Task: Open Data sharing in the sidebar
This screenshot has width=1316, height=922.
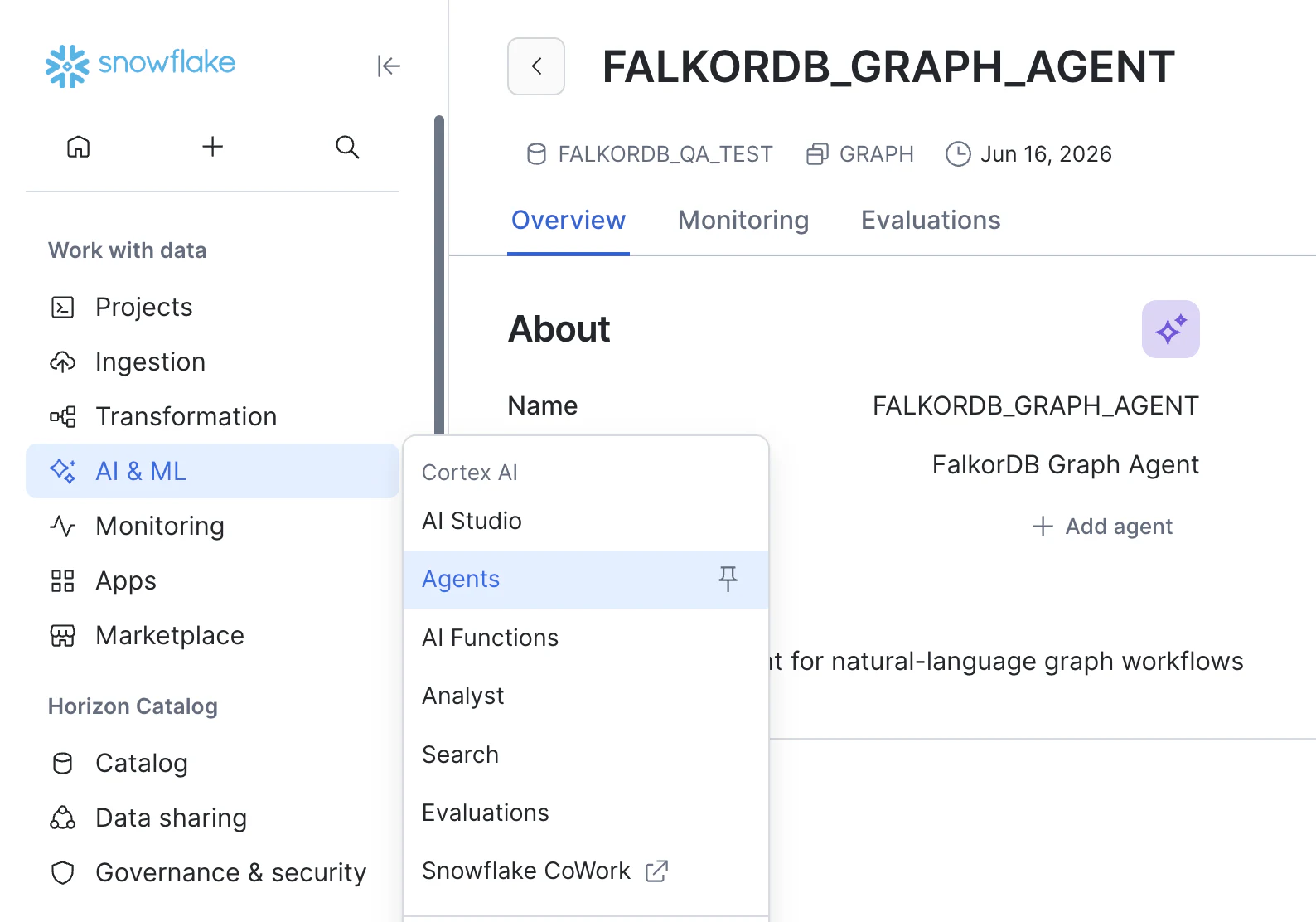Action: [212, 818]
